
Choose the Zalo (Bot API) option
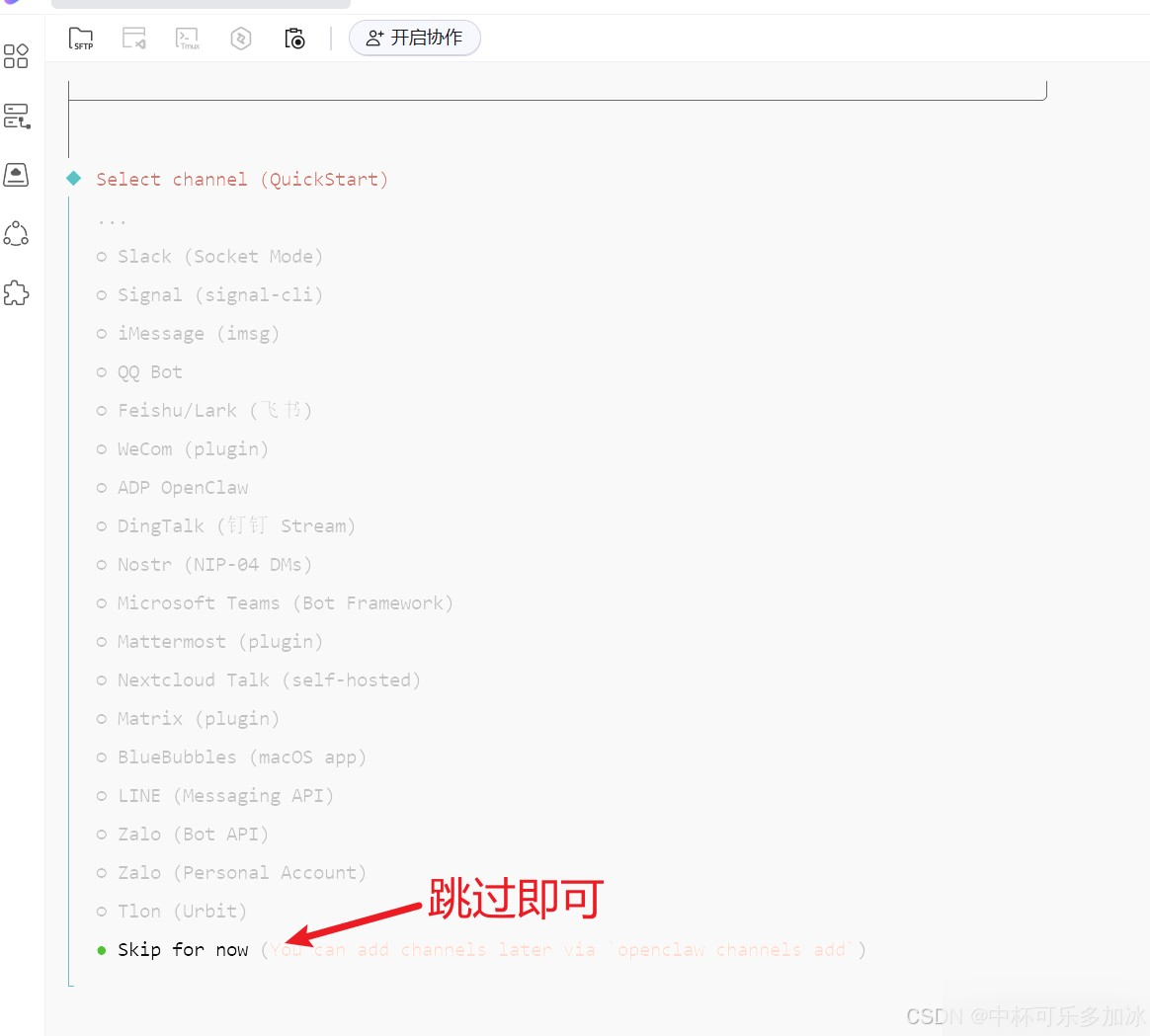click(x=183, y=834)
